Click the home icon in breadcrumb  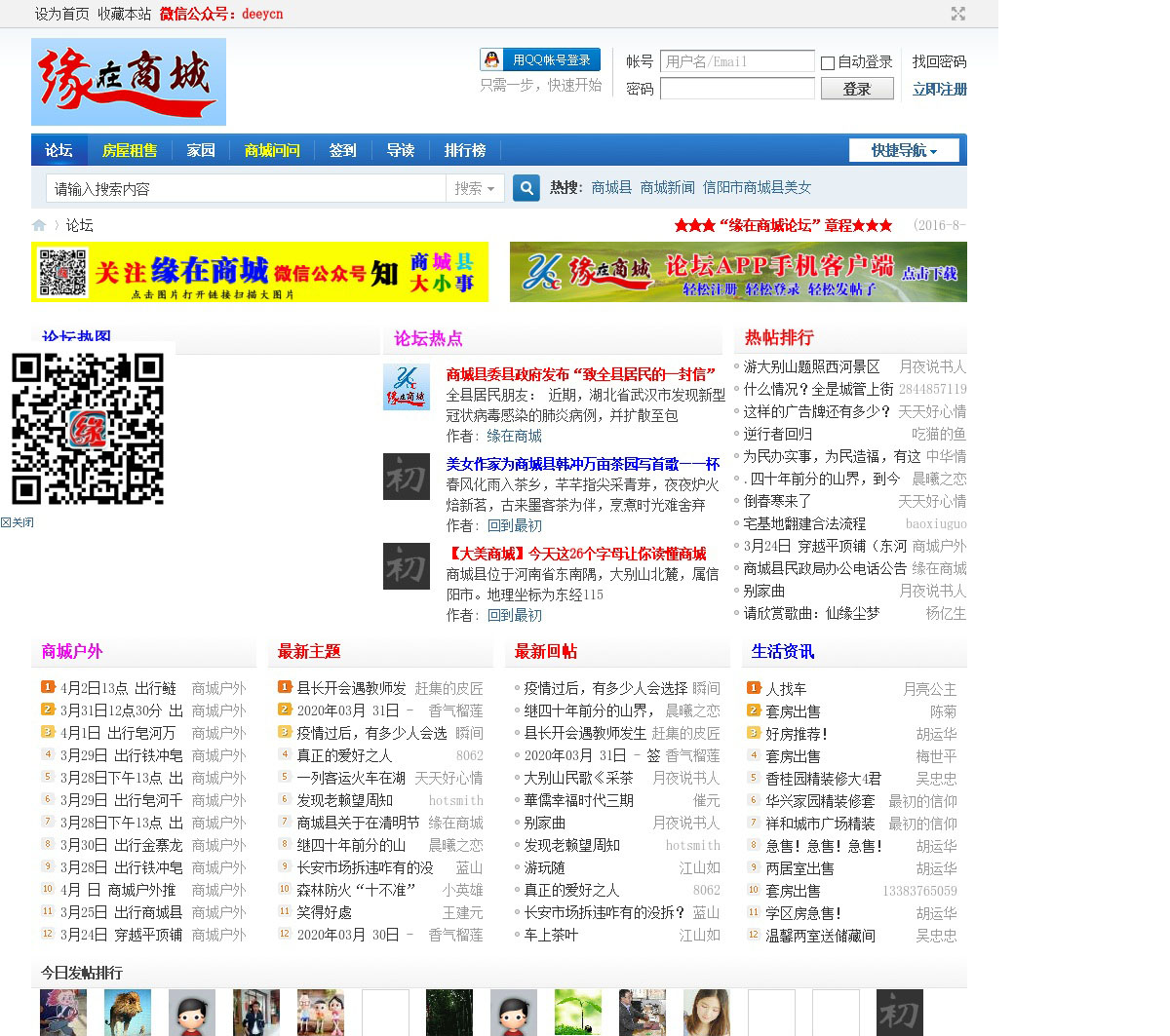(x=39, y=225)
